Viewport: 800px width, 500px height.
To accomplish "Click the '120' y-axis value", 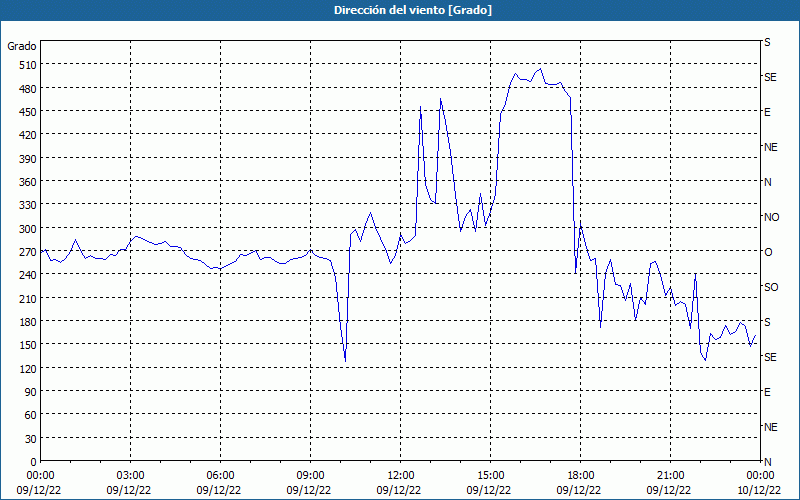I will (29, 369).
